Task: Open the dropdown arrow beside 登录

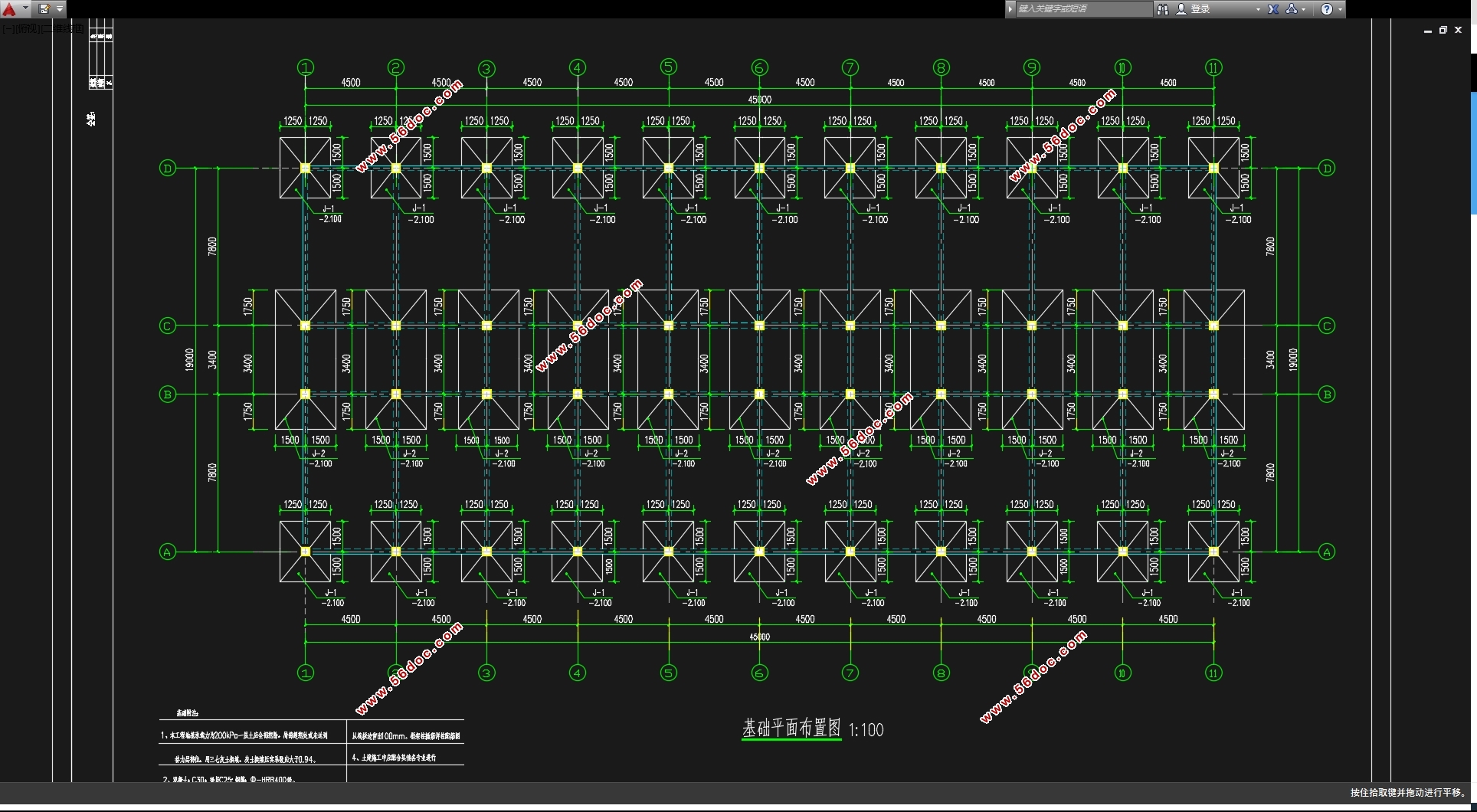Action: pos(1258,9)
